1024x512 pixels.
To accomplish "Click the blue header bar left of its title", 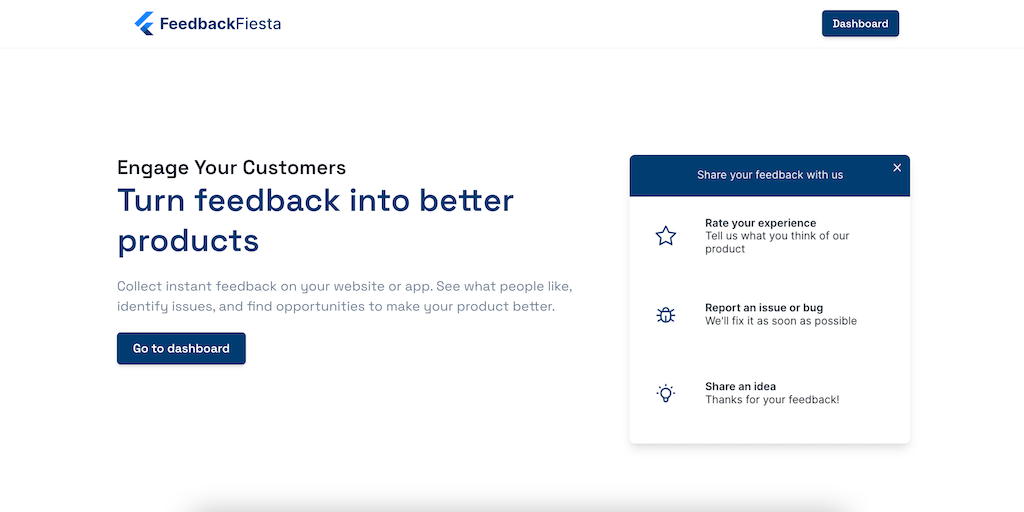I will click(x=660, y=175).
